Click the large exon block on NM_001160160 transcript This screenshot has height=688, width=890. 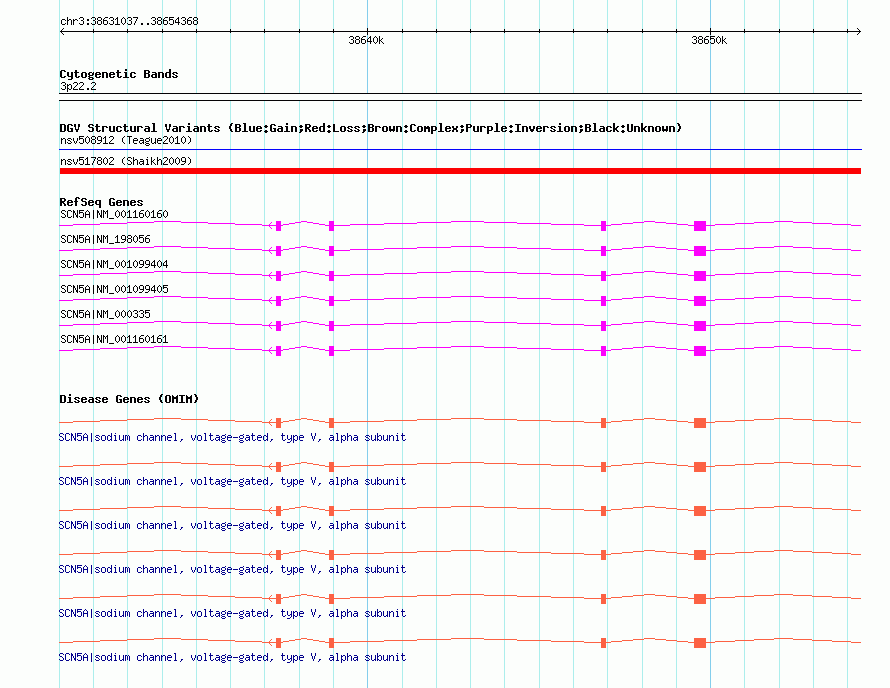(700, 226)
